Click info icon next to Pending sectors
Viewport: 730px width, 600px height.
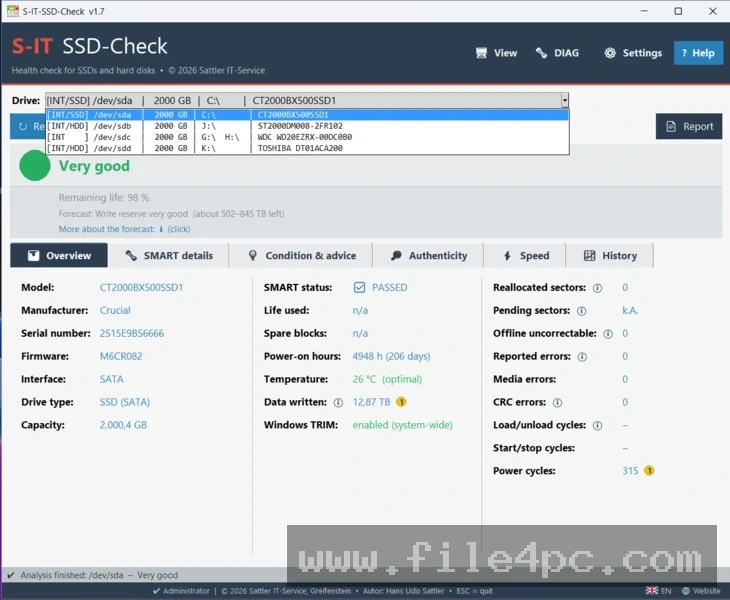point(581,311)
